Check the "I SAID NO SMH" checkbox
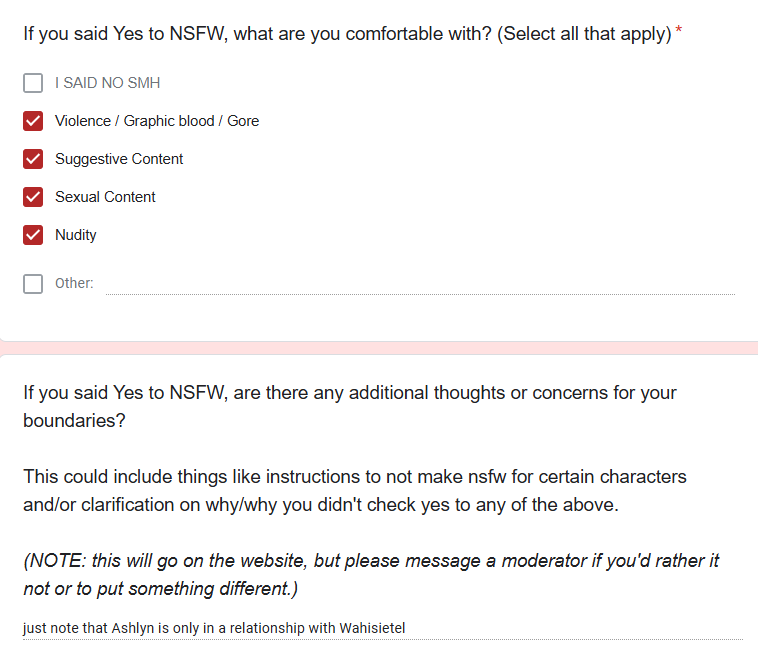The image size is (758, 670). (33, 83)
